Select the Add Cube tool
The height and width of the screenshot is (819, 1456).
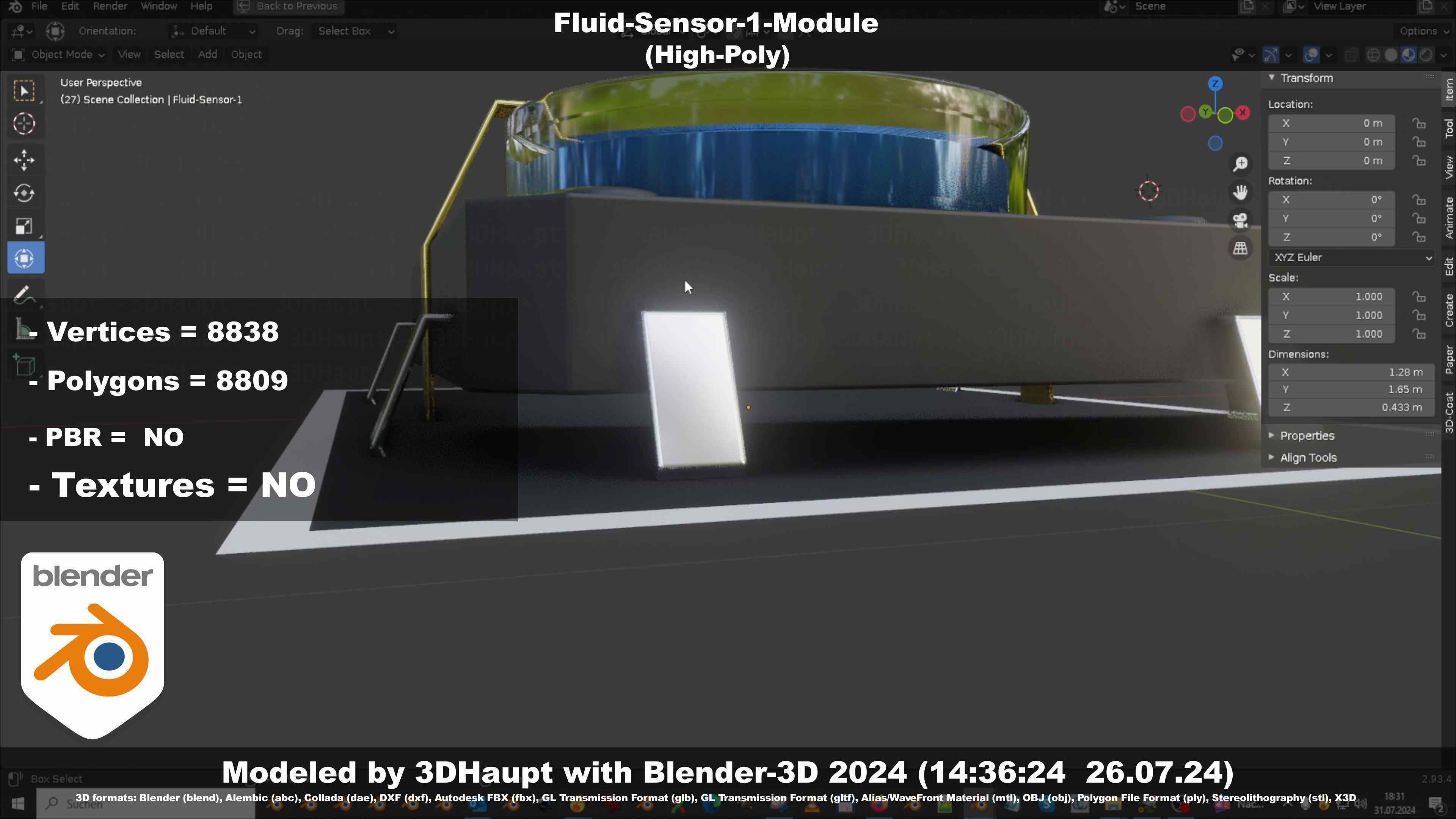coord(24,365)
